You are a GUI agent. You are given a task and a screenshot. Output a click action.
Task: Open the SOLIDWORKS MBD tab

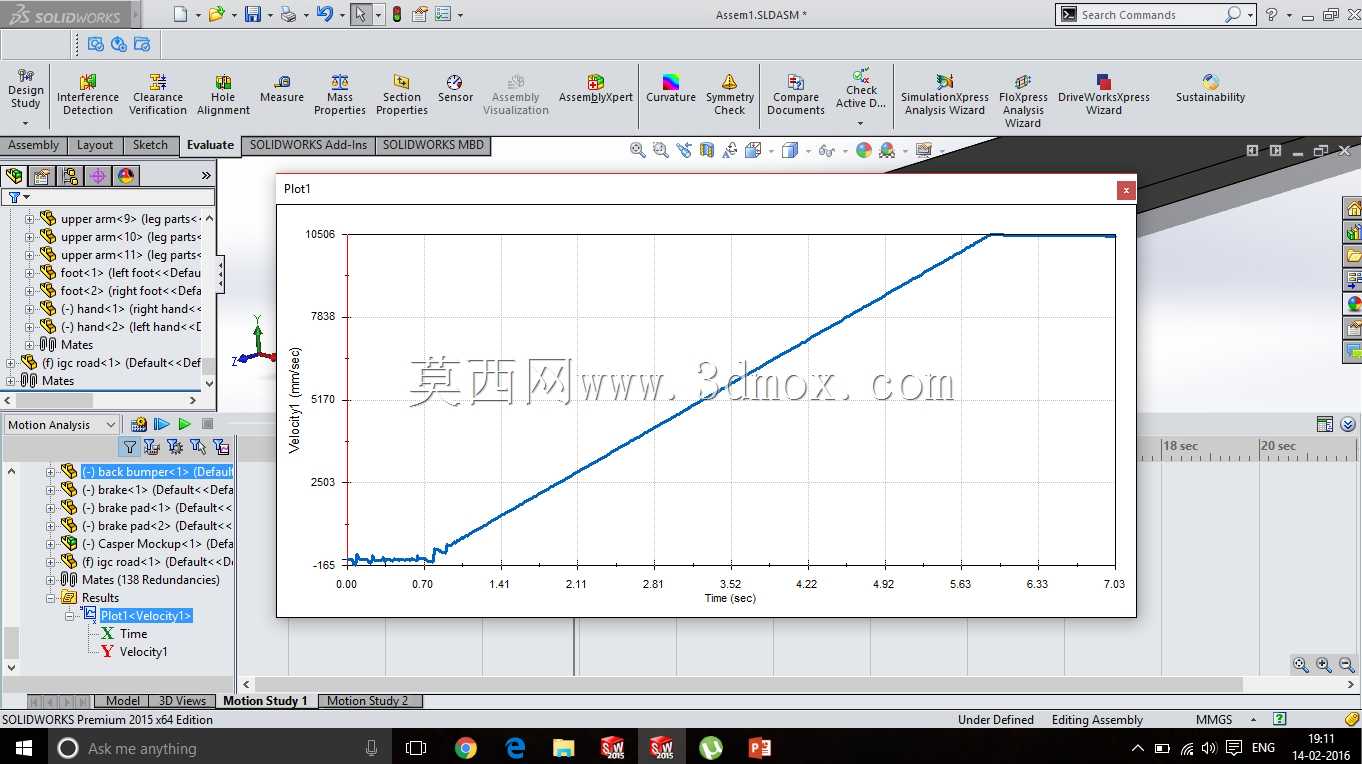pyautogui.click(x=433, y=145)
